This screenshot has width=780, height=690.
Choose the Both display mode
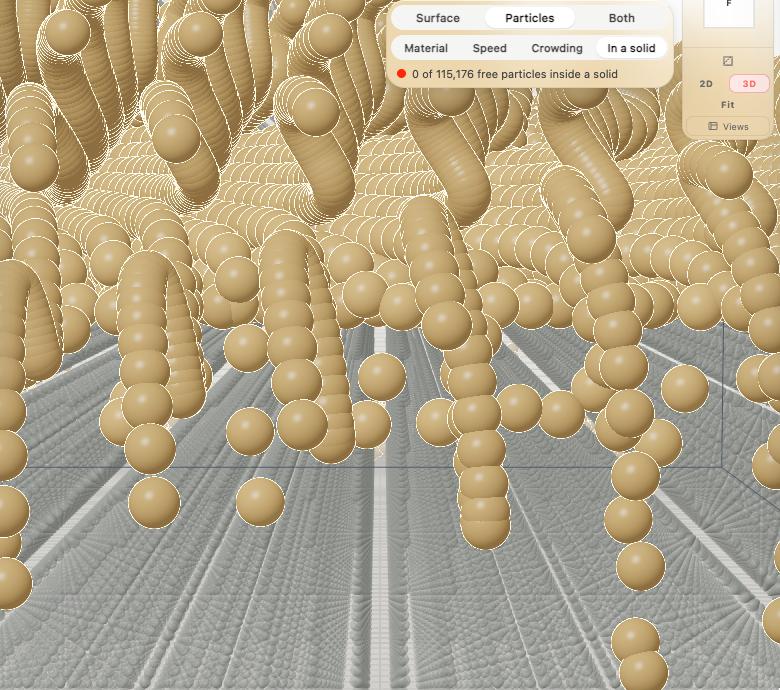click(621, 18)
